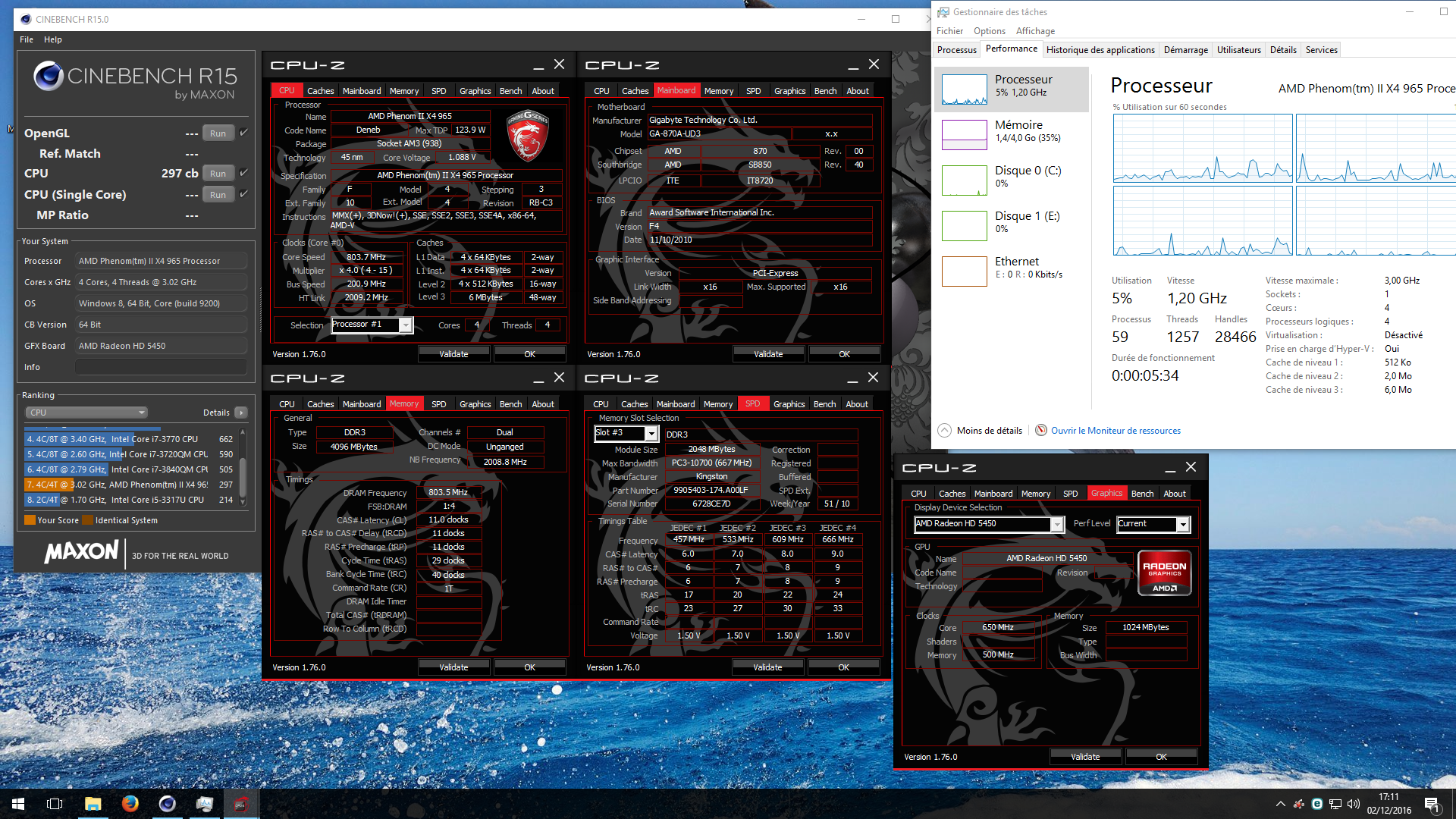Open the Affichage menu in Task Manager

click(1035, 31)
